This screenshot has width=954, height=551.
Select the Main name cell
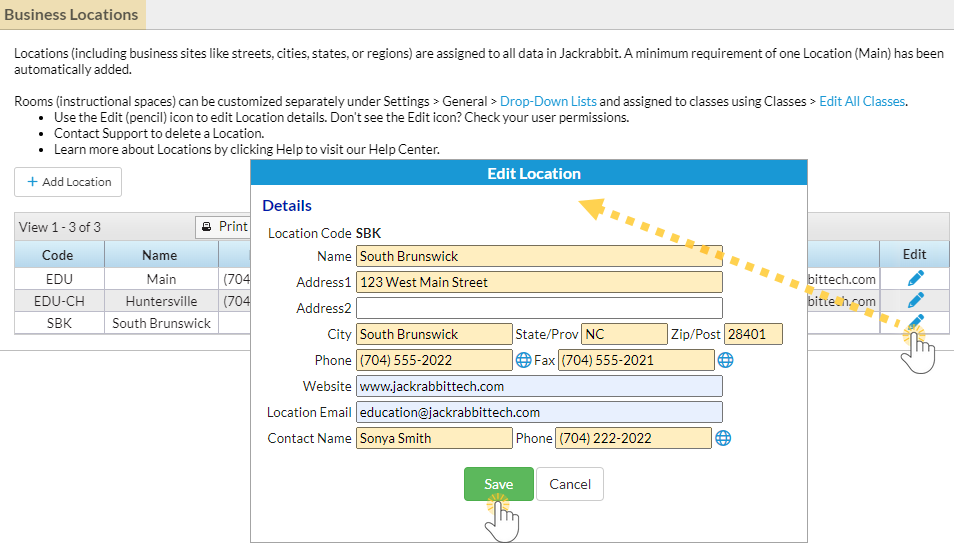pos(161,279)
